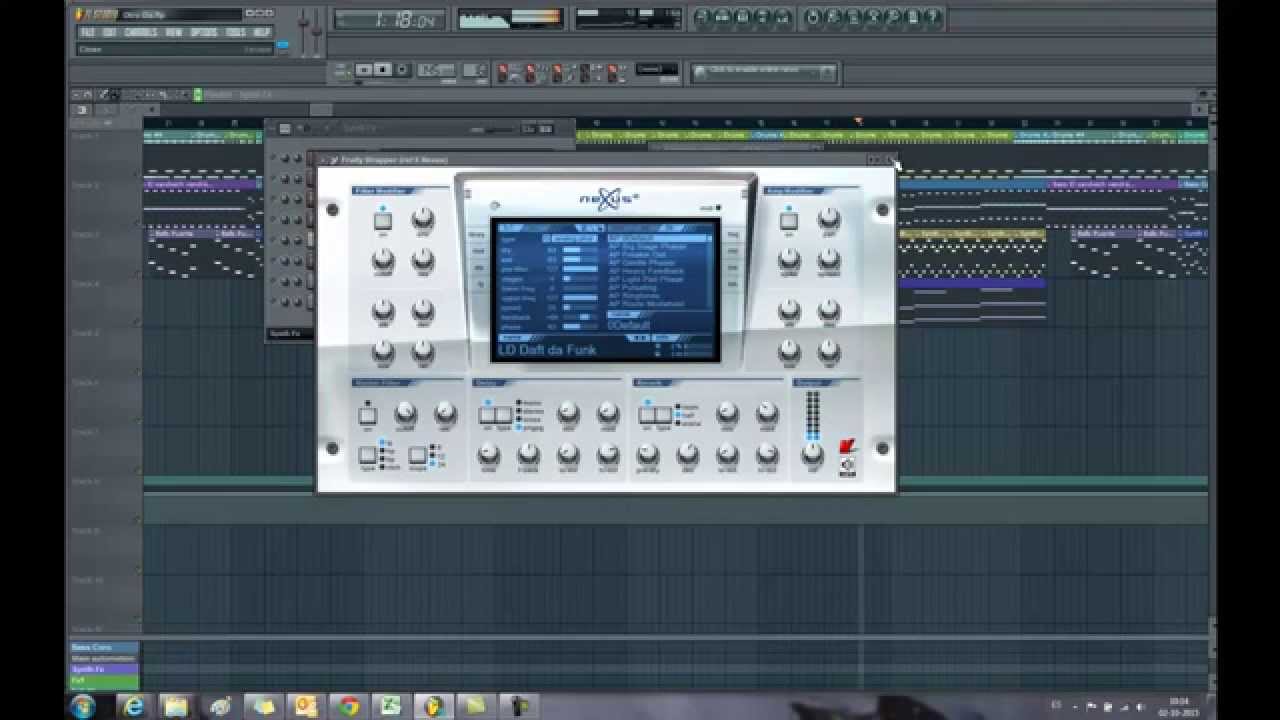Toggle the Master Filter on button

(x=368, y=414)
